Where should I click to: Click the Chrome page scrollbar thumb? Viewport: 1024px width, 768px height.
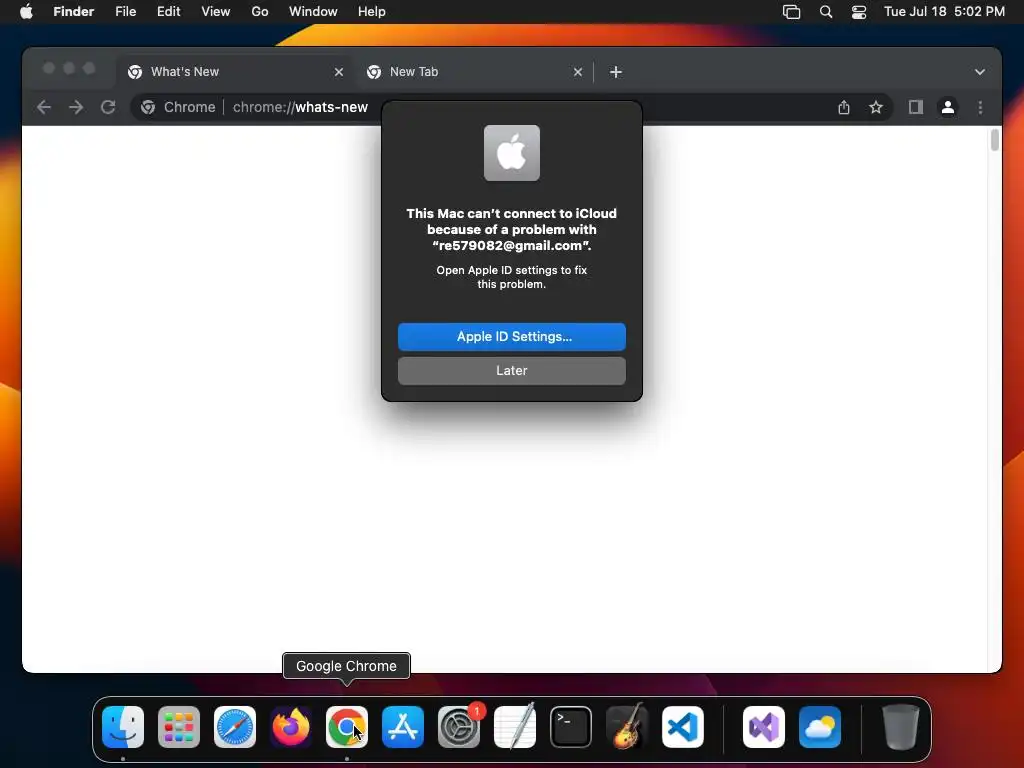[995, 140]
